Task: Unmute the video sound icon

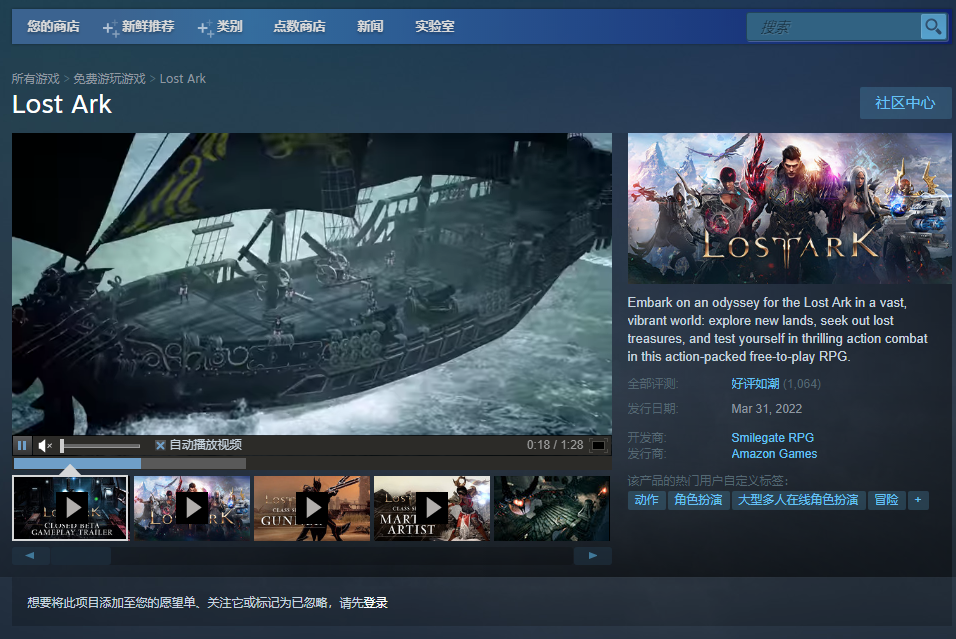Action: tap(45, 446)
